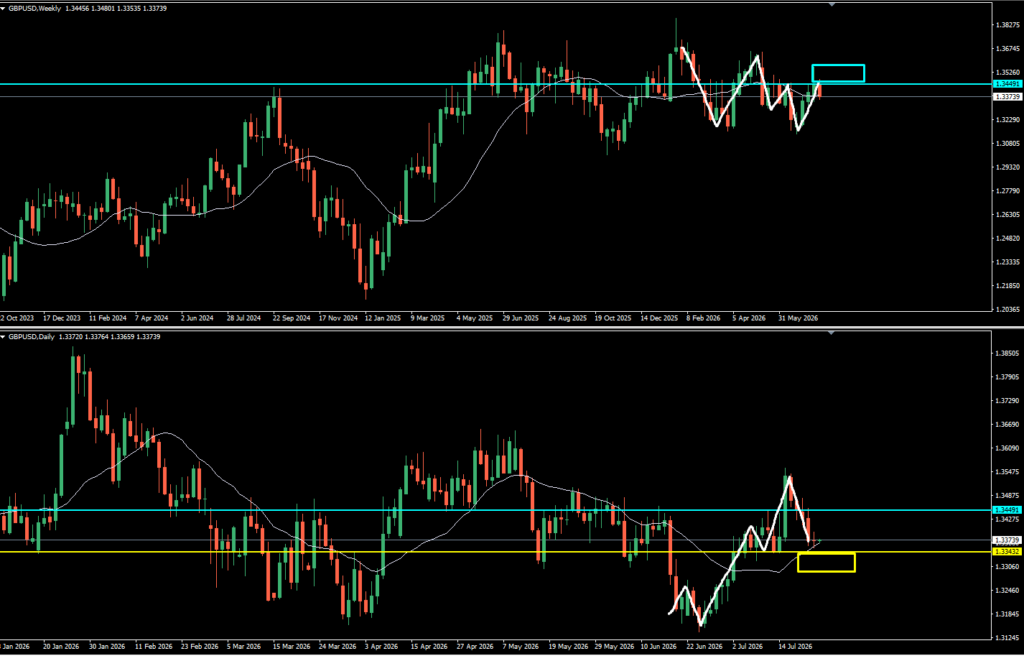Viewport: 1024px width, 656px height.
Task: Click the yellow 1.33432 price label
Action: pos(1007,552)
